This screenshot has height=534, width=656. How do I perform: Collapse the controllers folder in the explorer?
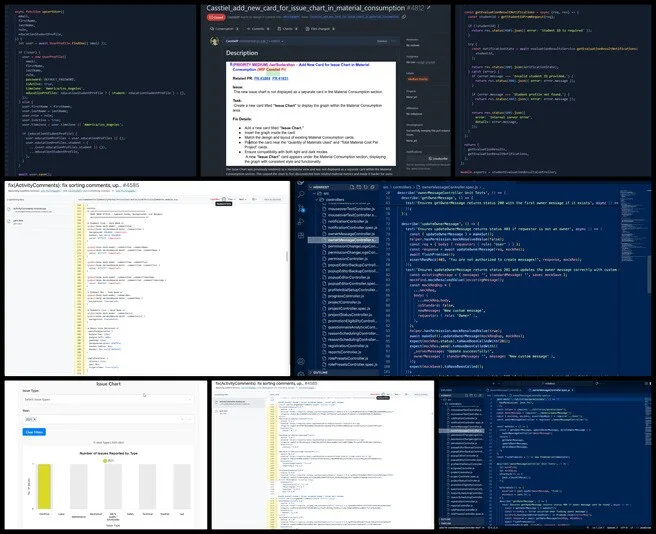[x=334, y=199]
